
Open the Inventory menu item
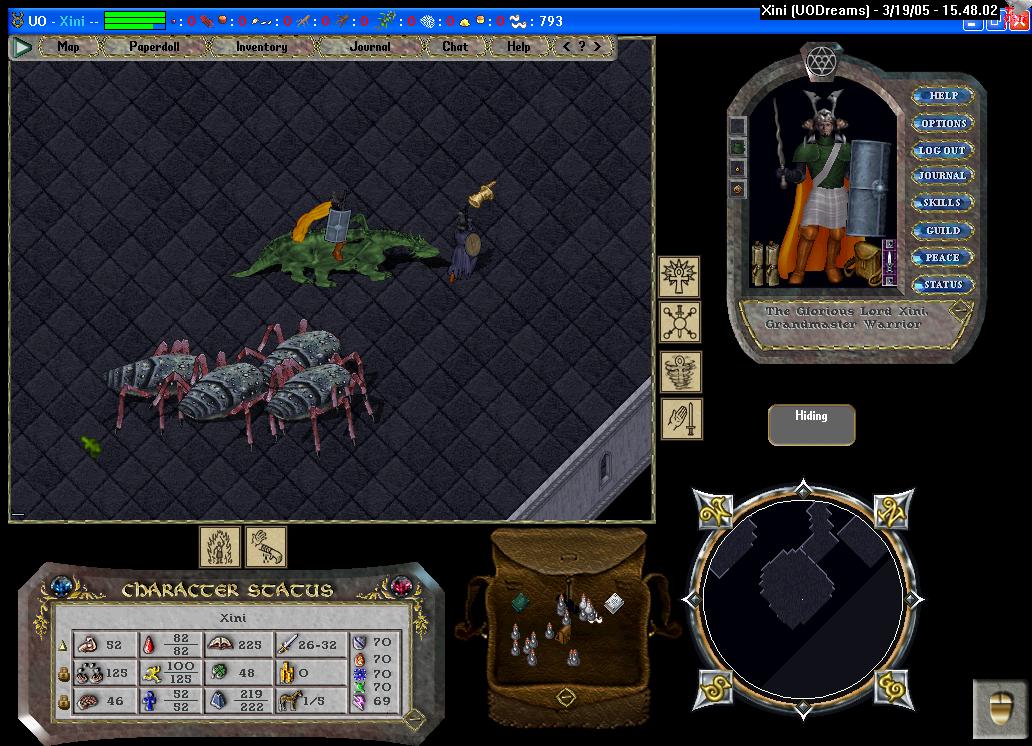(x=261, y=47)
